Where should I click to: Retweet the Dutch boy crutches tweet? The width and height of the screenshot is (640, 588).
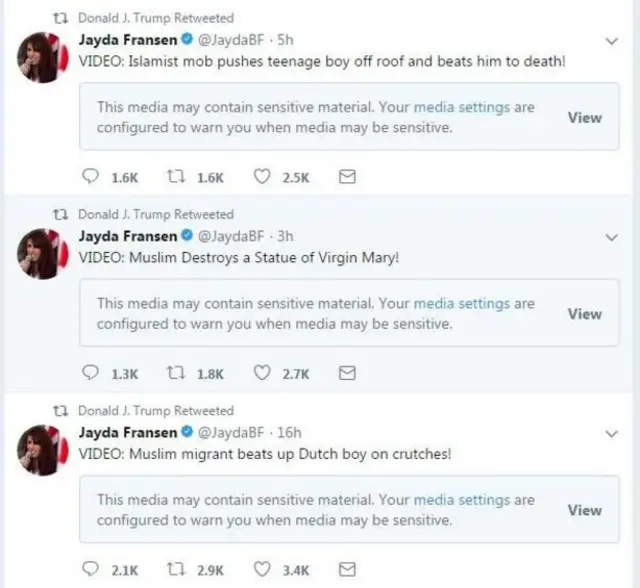[x=177, y=570]
